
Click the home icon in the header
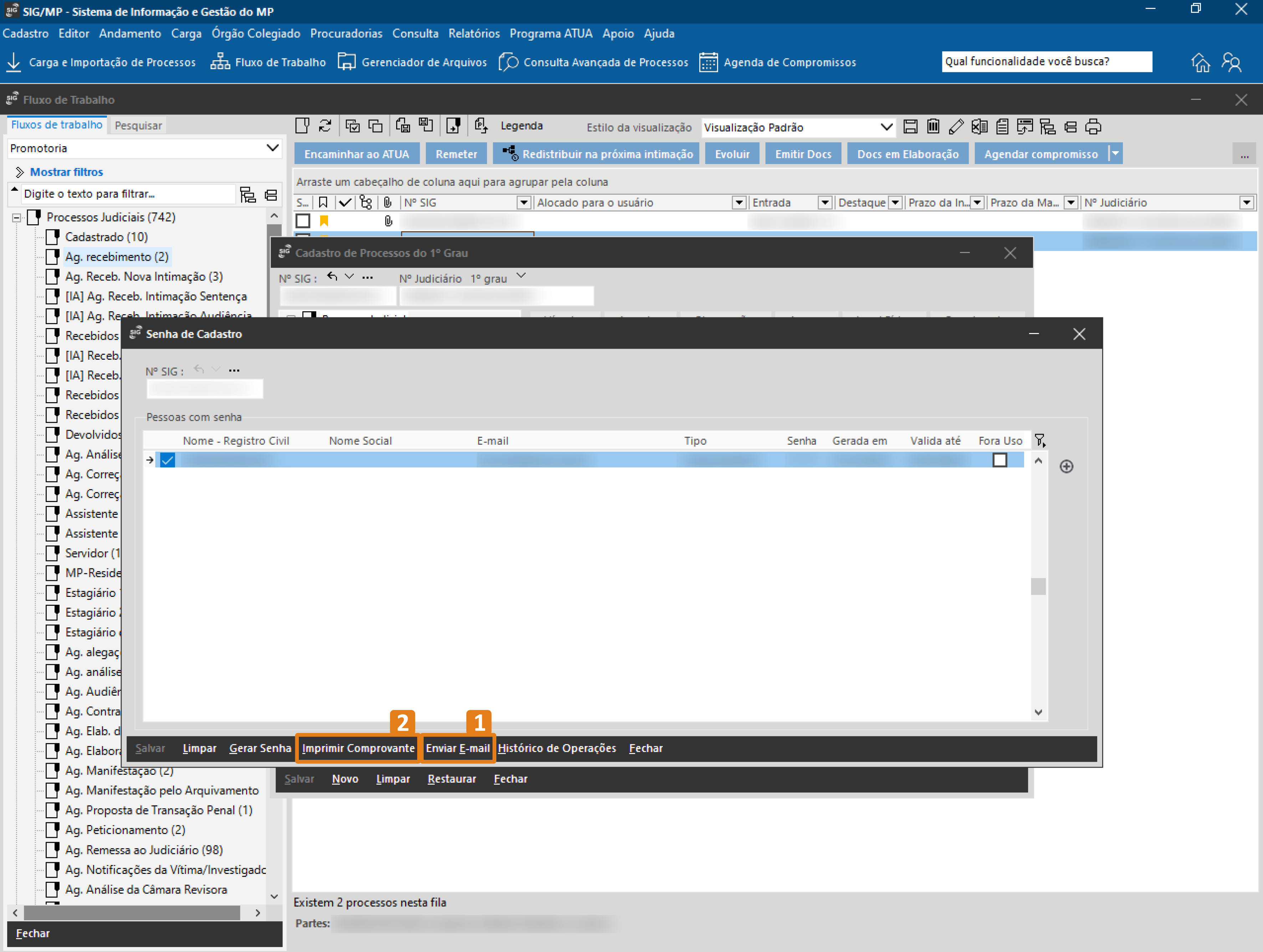[x=1200, y=62]
